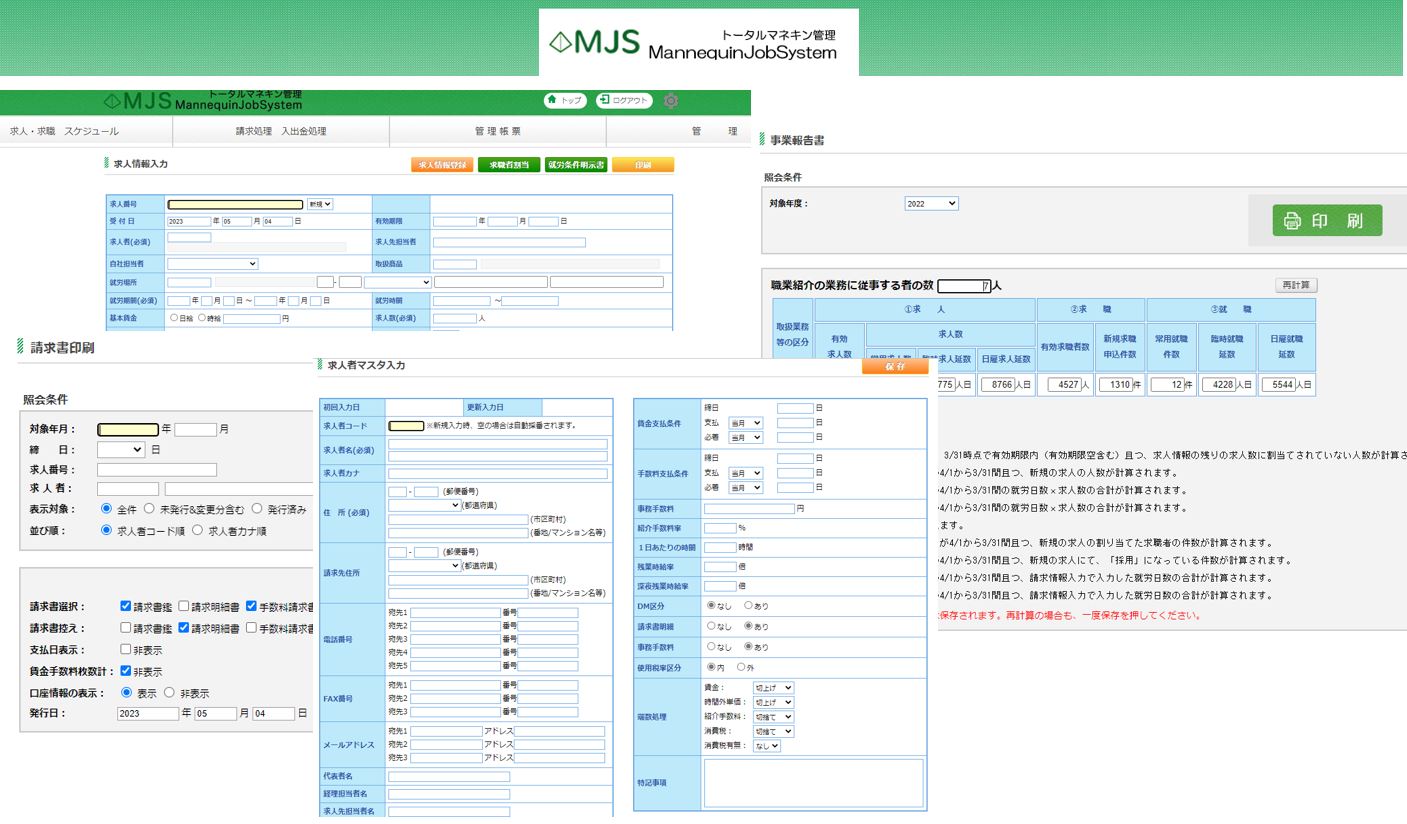Toggle 請求書鑑 checkbox in 請求書選択
The image size is (1407, 824).
(x=126, y=606)
